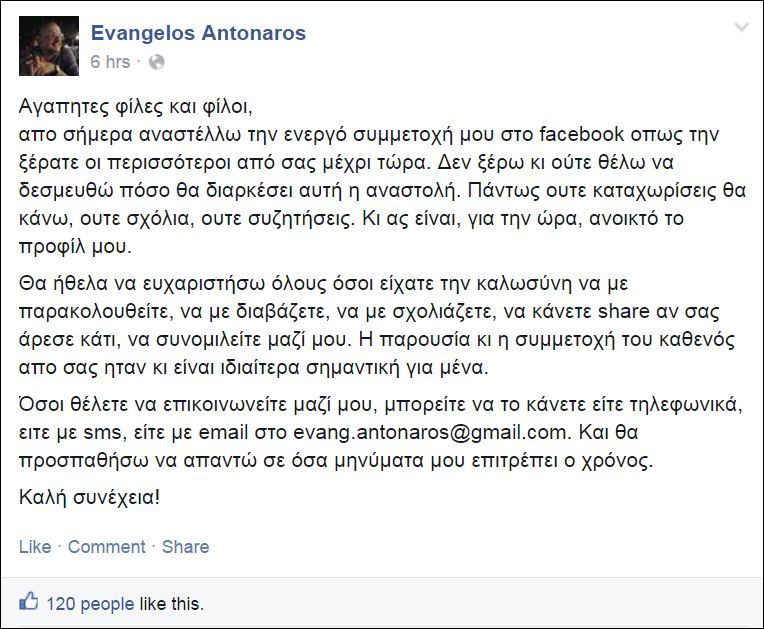Click the word 'share' in the post text
The width and height of the screenshot is (764, 629).
pos(624,311)
